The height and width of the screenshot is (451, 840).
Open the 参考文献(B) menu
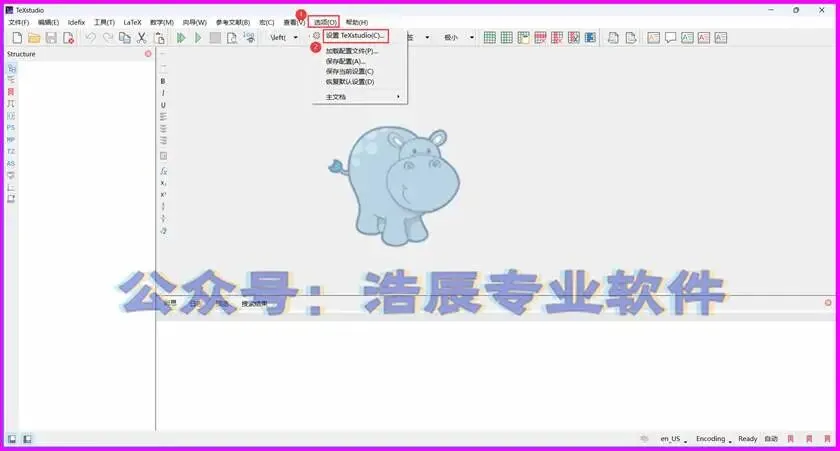point(232,22)
